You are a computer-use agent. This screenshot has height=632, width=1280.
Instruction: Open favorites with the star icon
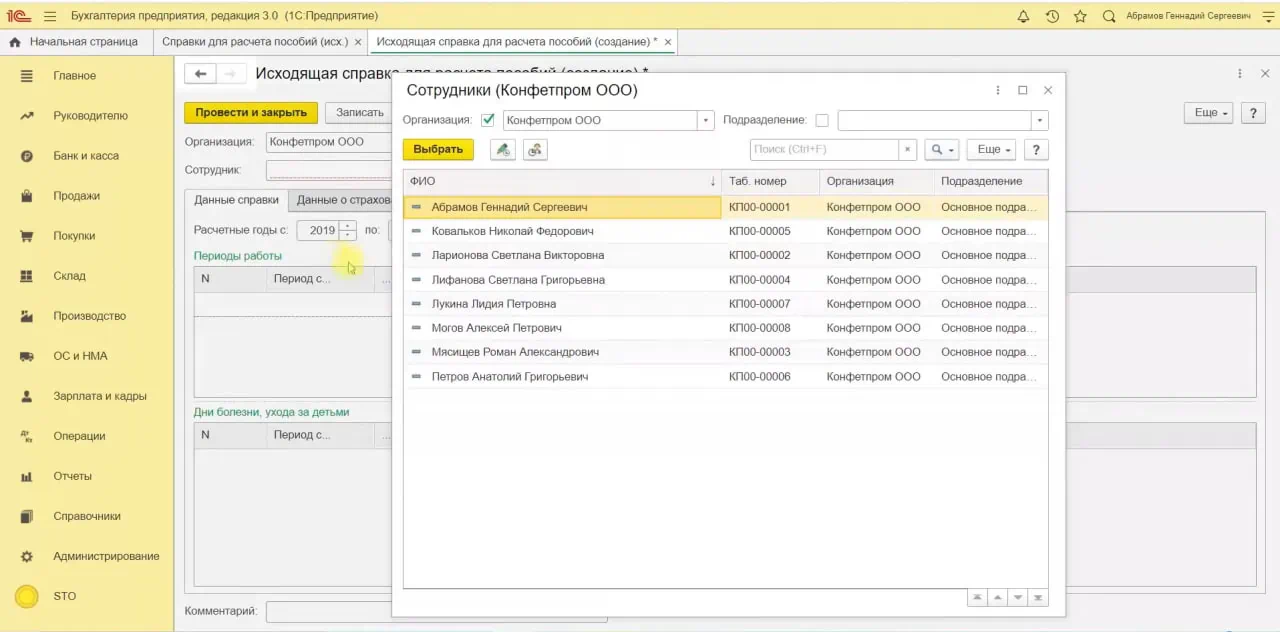coord(1080,16)
